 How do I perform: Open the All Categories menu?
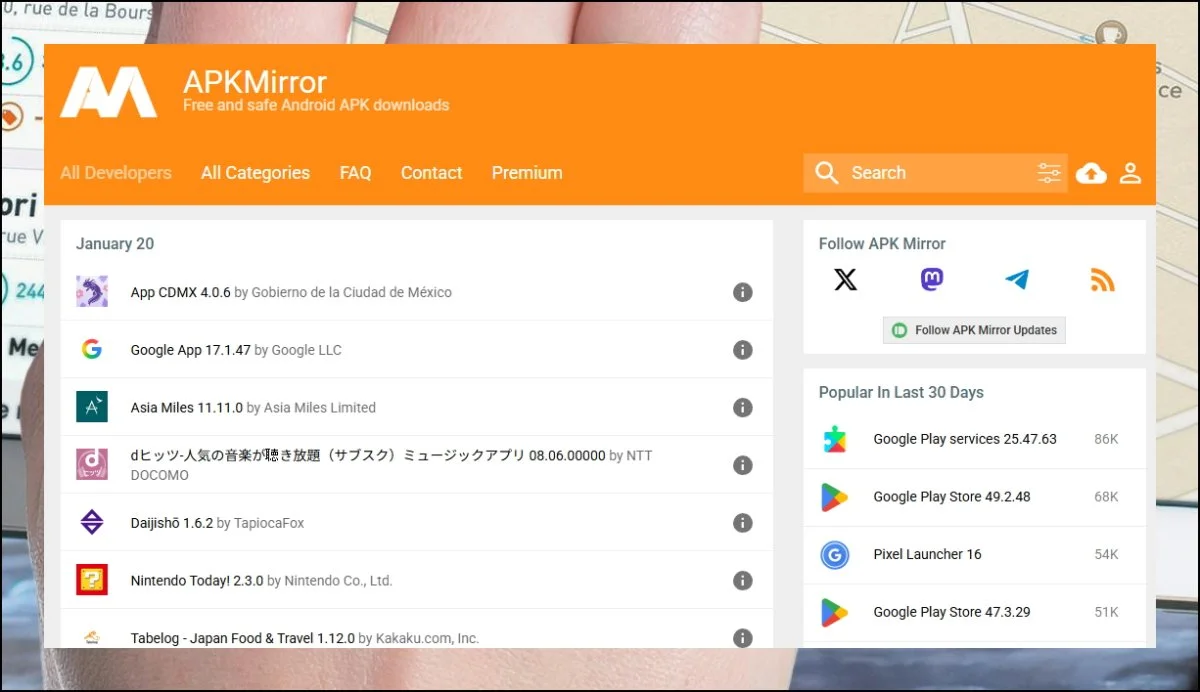click(255, 173)
